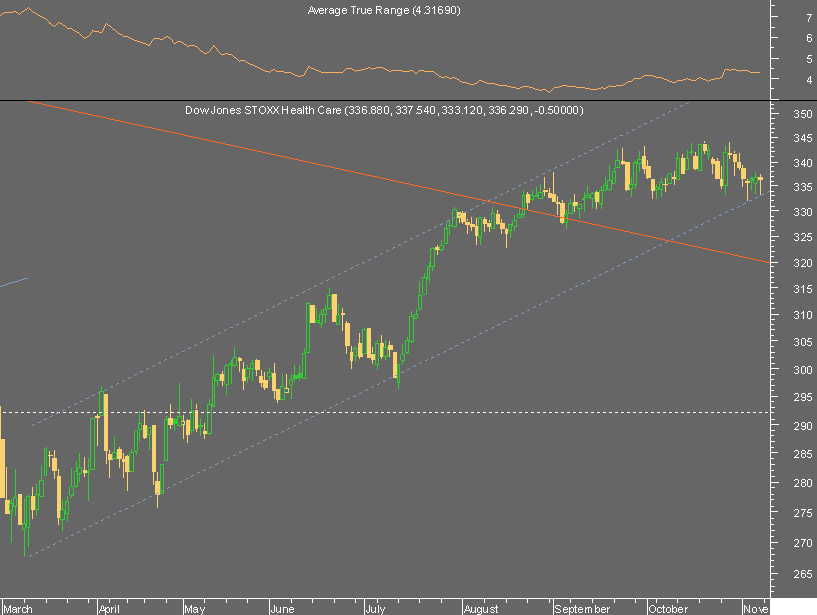This screenshot has height=615, width=817.
Task: Click the July month label
Action: (x=375, y=609)
